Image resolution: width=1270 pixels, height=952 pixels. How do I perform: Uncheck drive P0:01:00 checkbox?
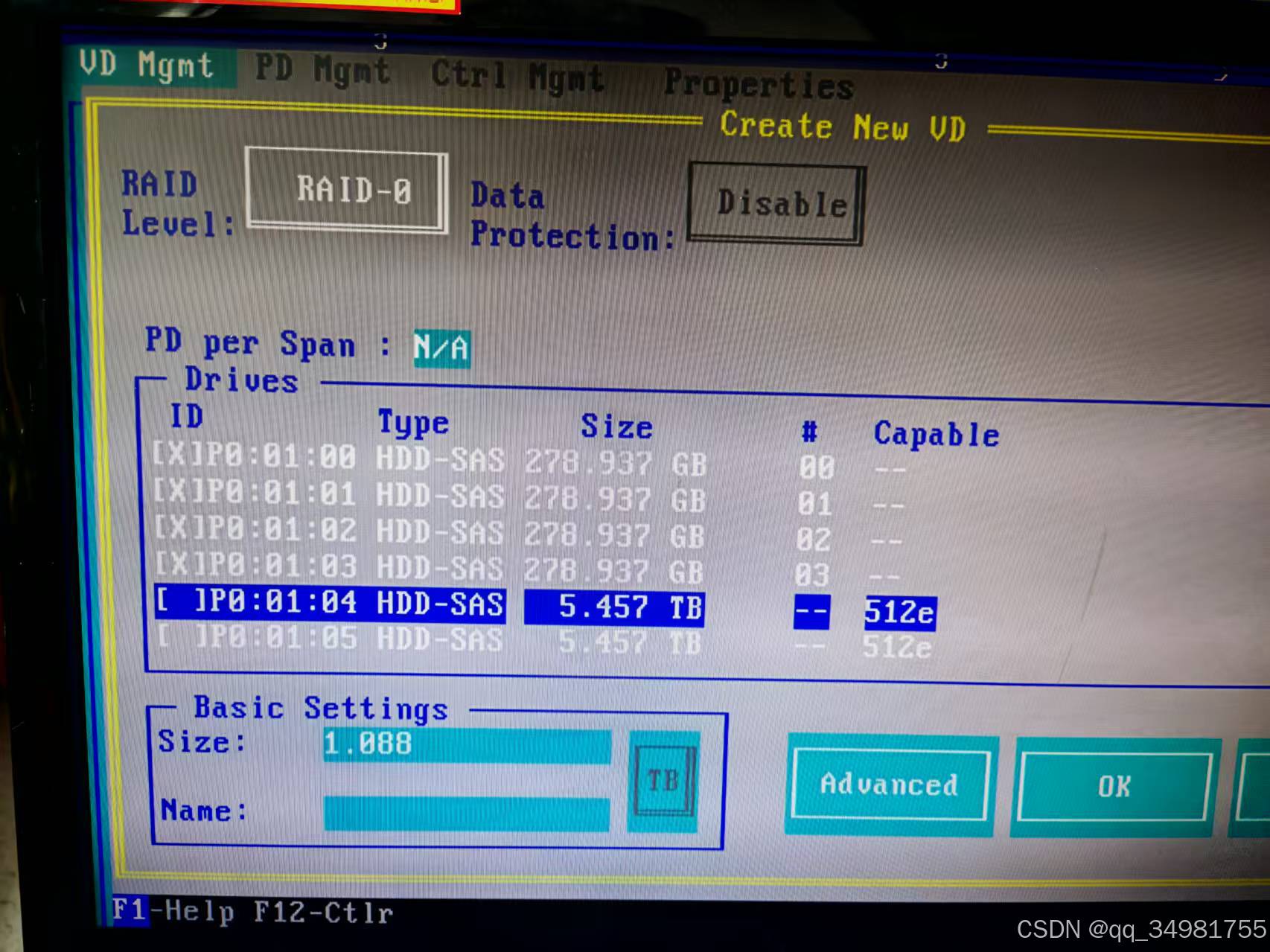click(x=176, y=455)
